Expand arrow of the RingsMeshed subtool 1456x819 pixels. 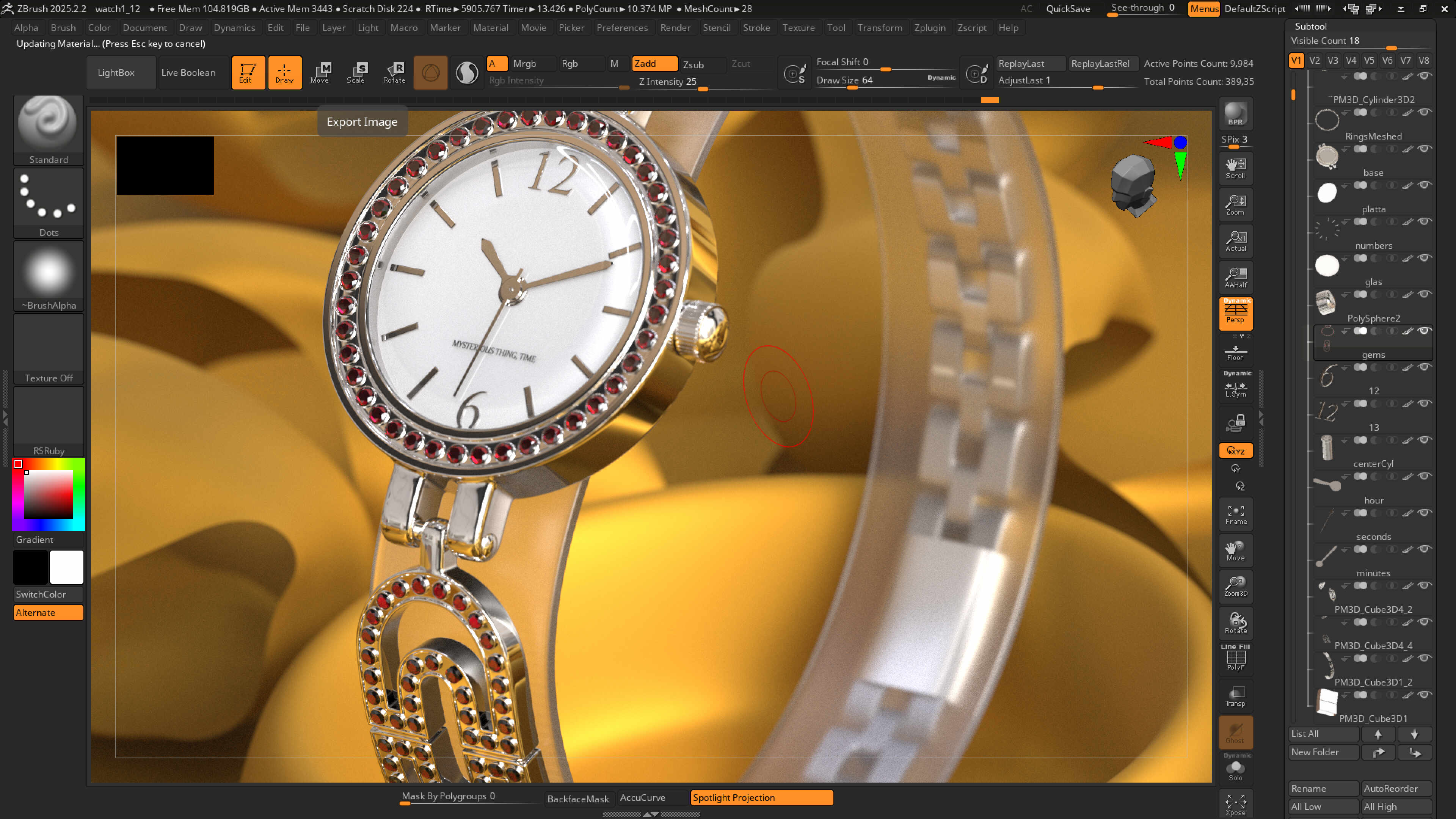coord(1345,113)
